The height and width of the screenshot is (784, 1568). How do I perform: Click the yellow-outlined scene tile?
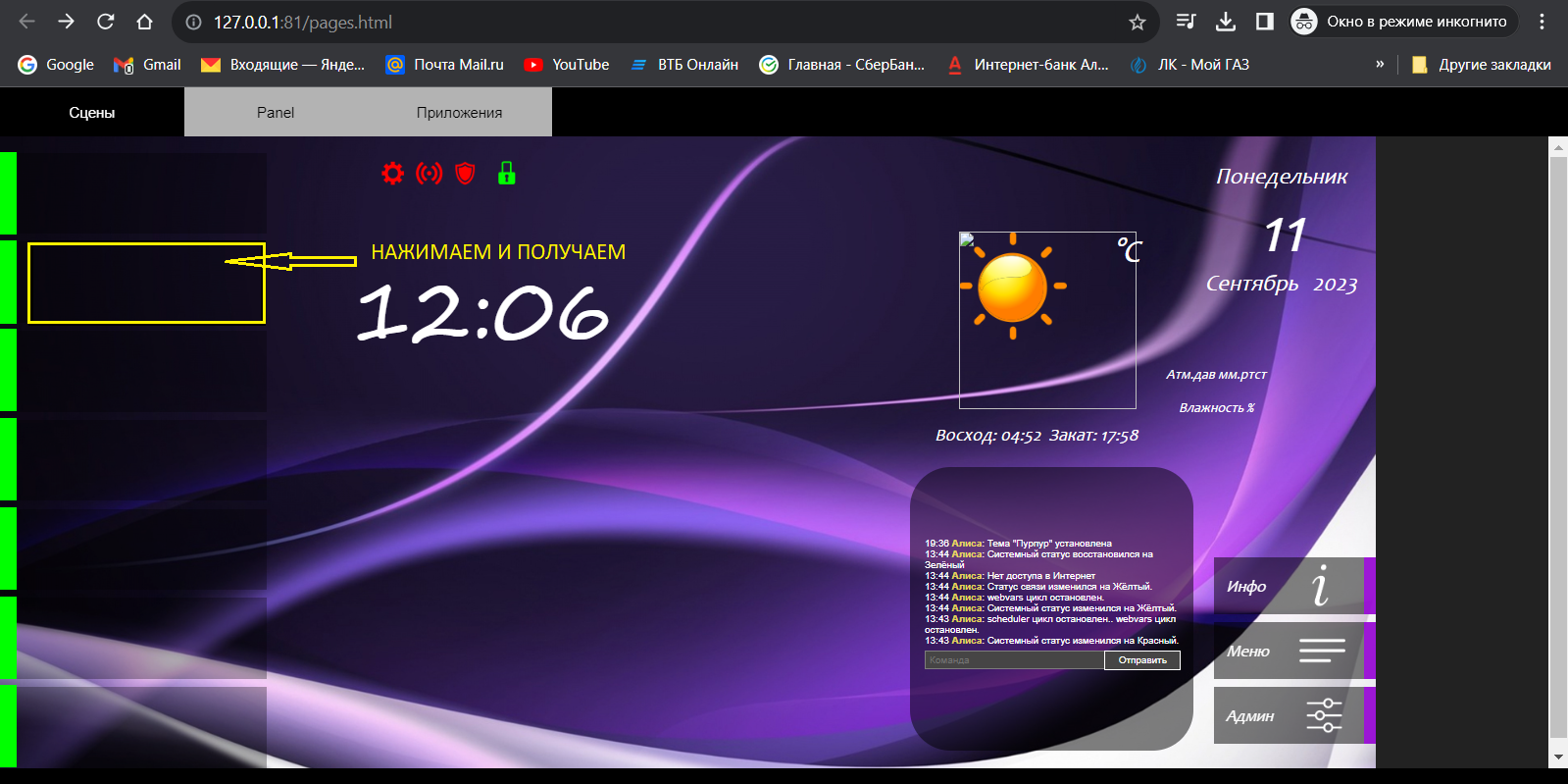coord(146,283)
